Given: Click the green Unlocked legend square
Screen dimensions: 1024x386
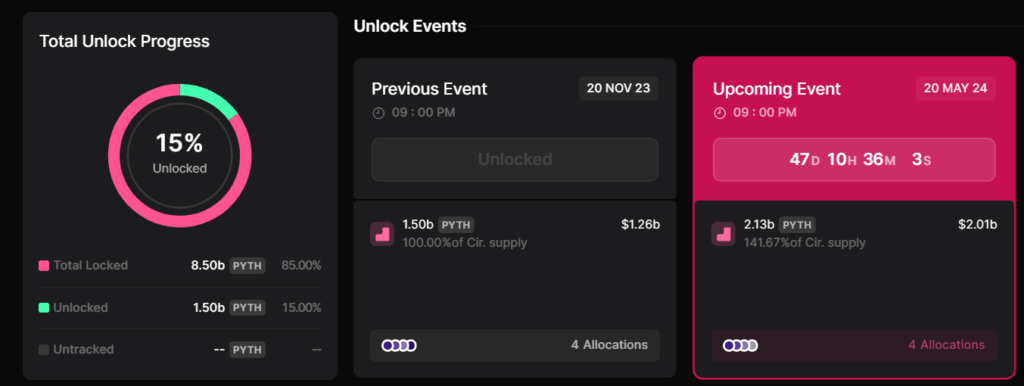Looking at the screenshot, I should click(44, 308).
